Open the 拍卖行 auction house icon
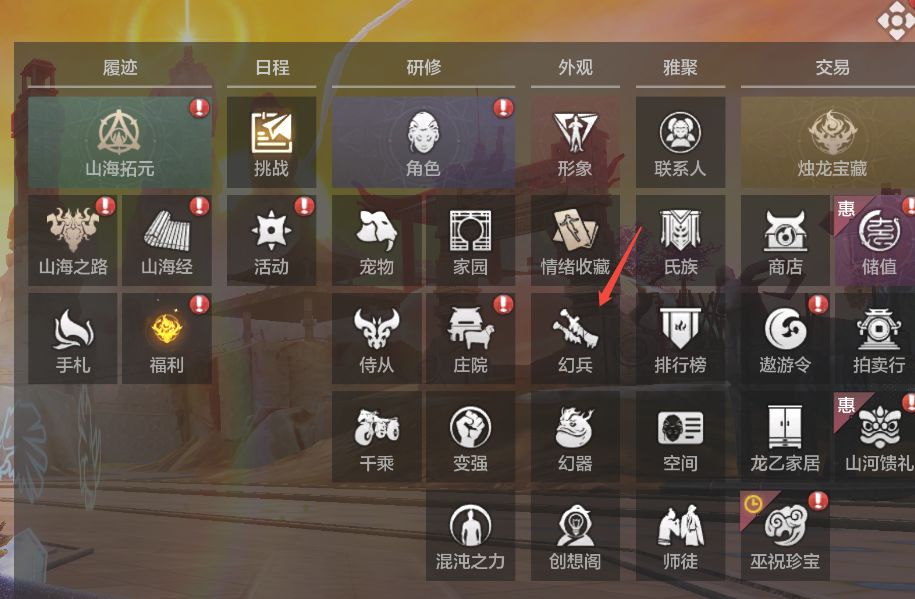 (877, 339)
